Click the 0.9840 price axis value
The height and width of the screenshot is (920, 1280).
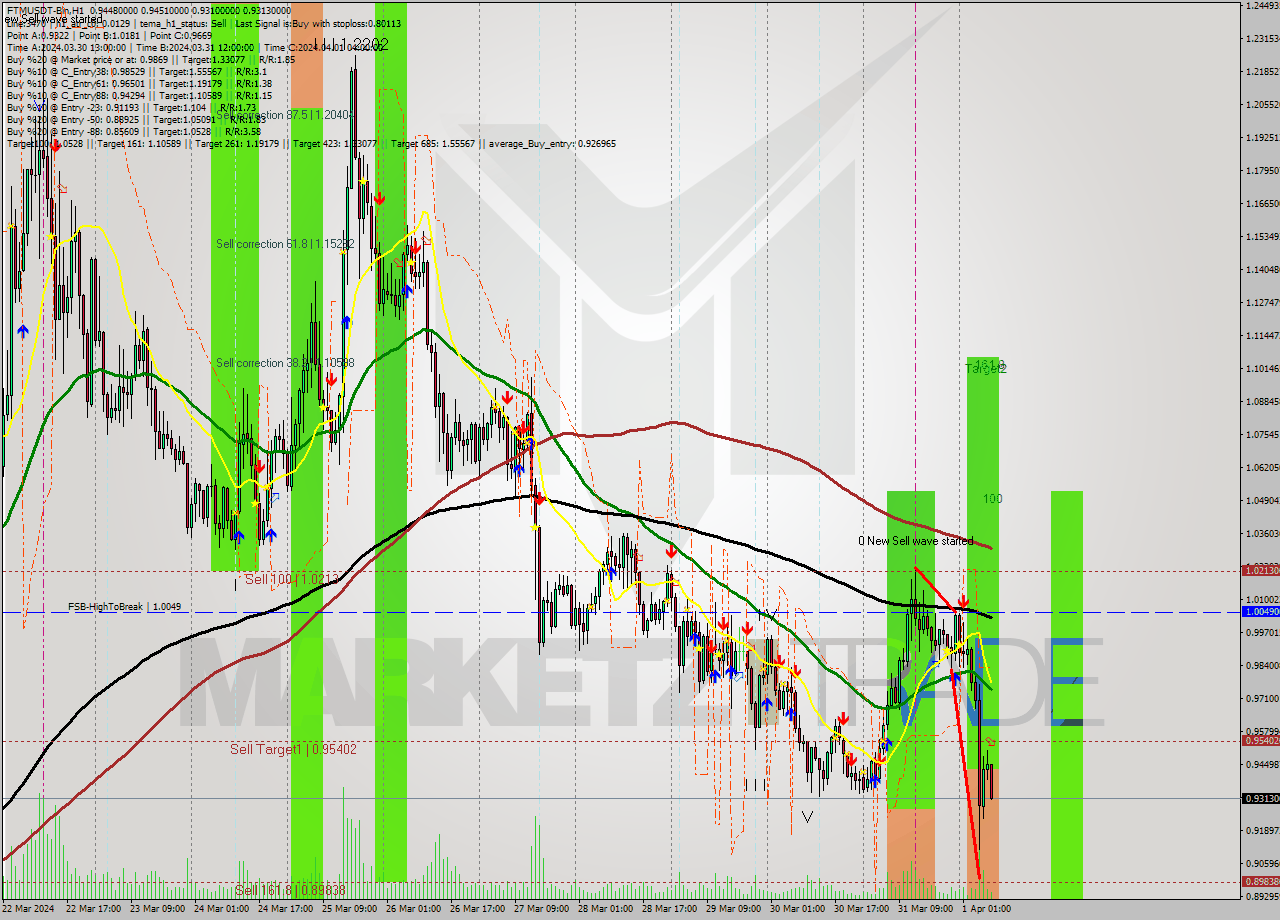pos(1261,665)
